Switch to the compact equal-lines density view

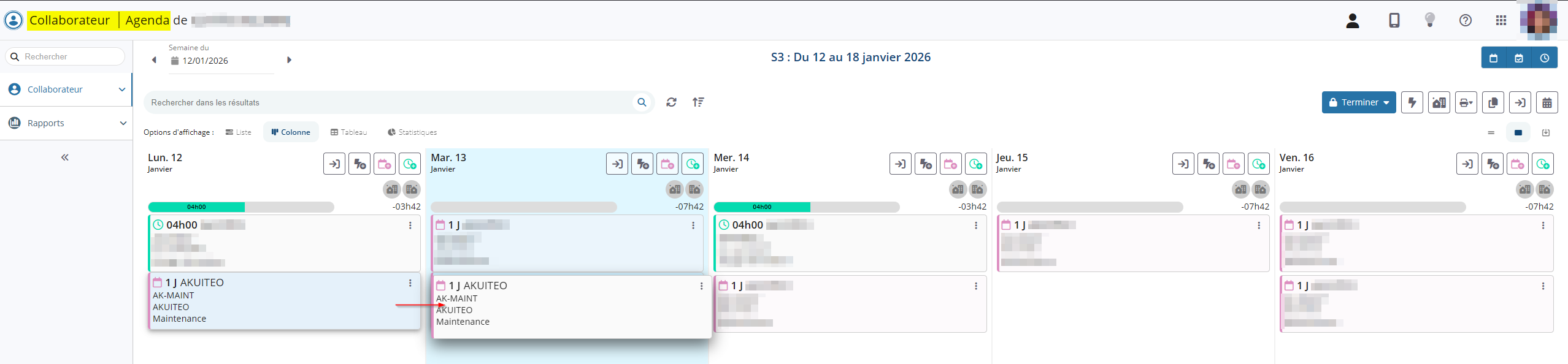tap(1491, 132)
